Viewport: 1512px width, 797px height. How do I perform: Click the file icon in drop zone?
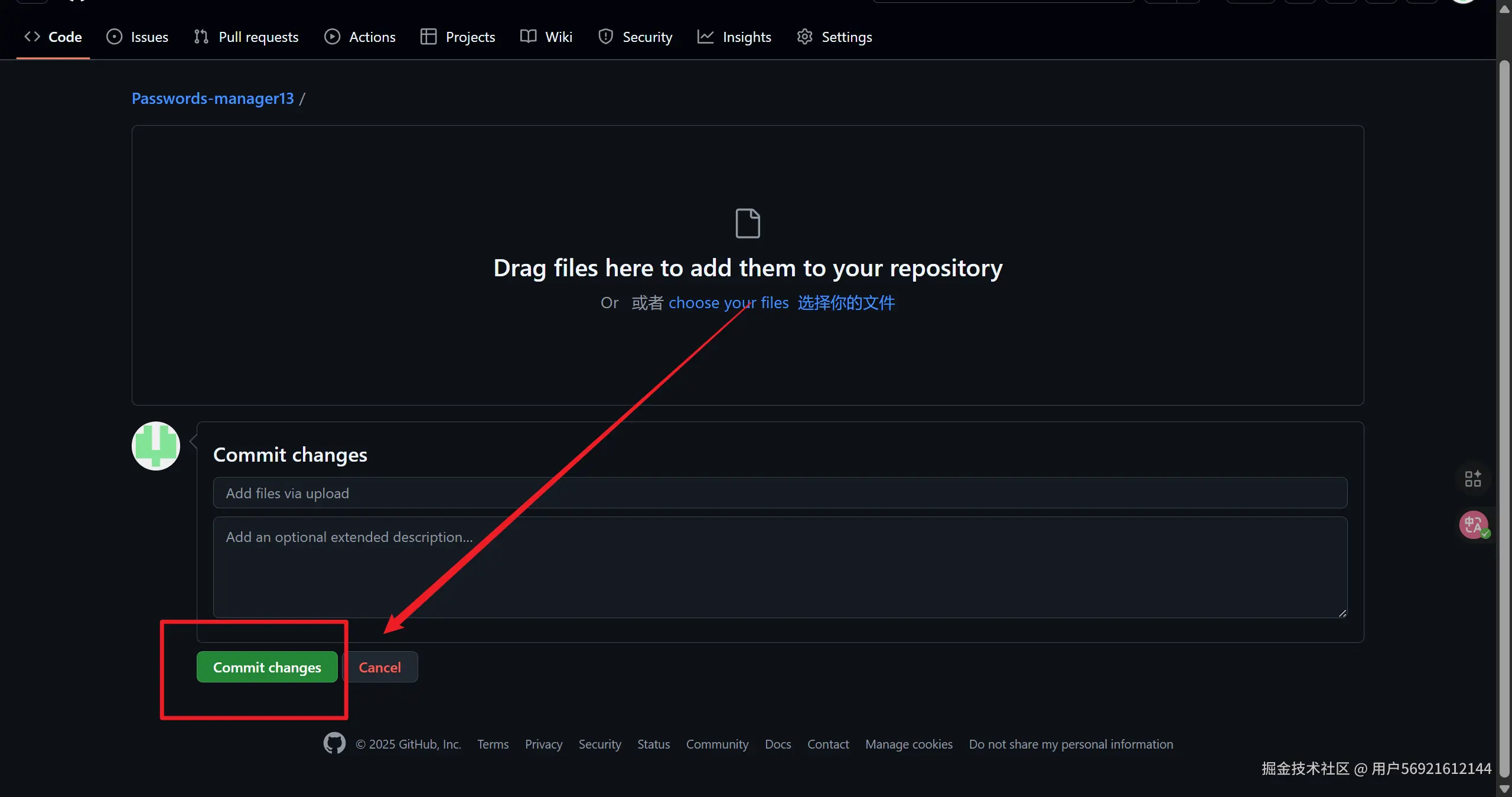(747, 223)
